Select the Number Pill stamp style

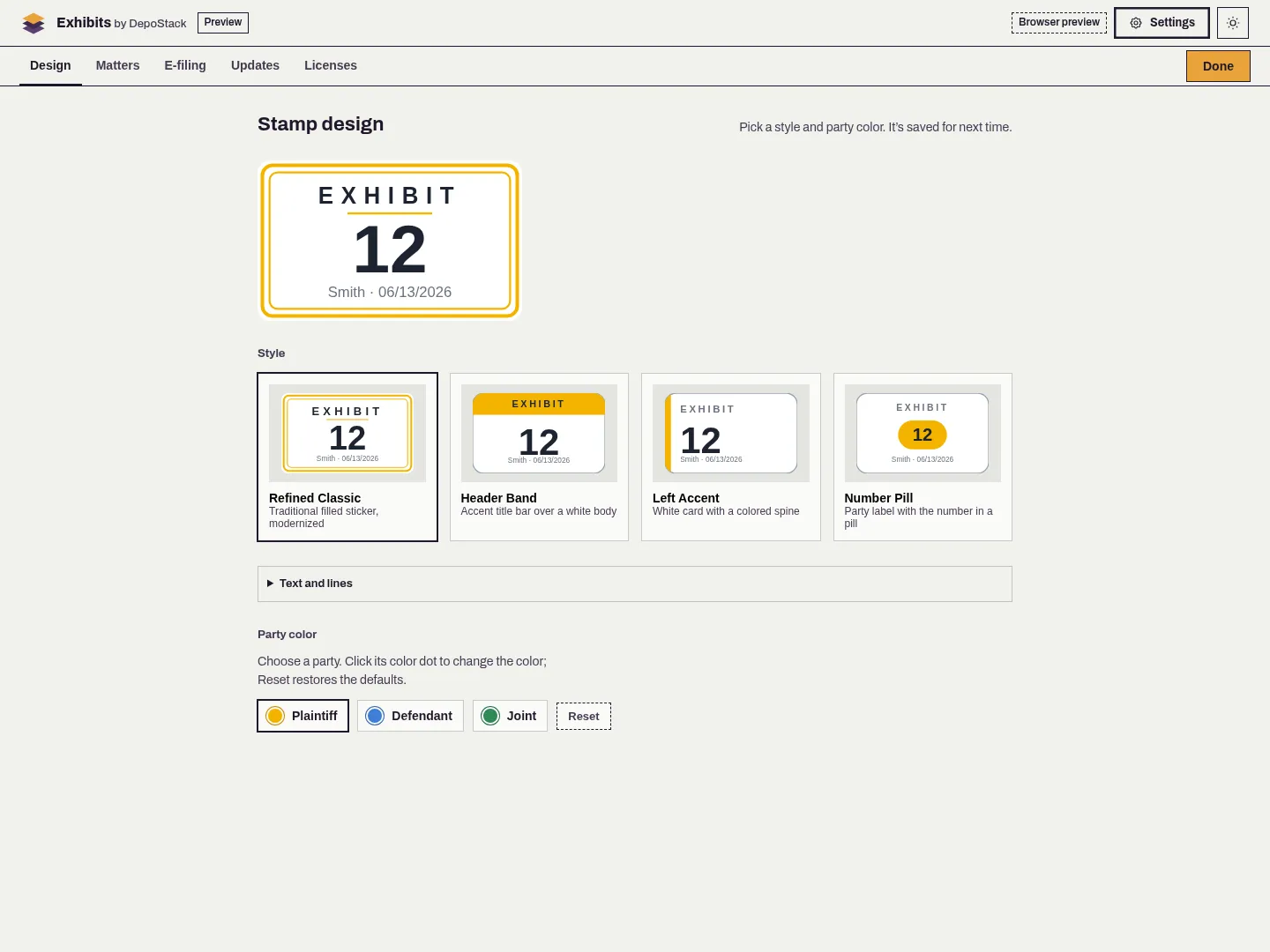click(x=923, y=457)
